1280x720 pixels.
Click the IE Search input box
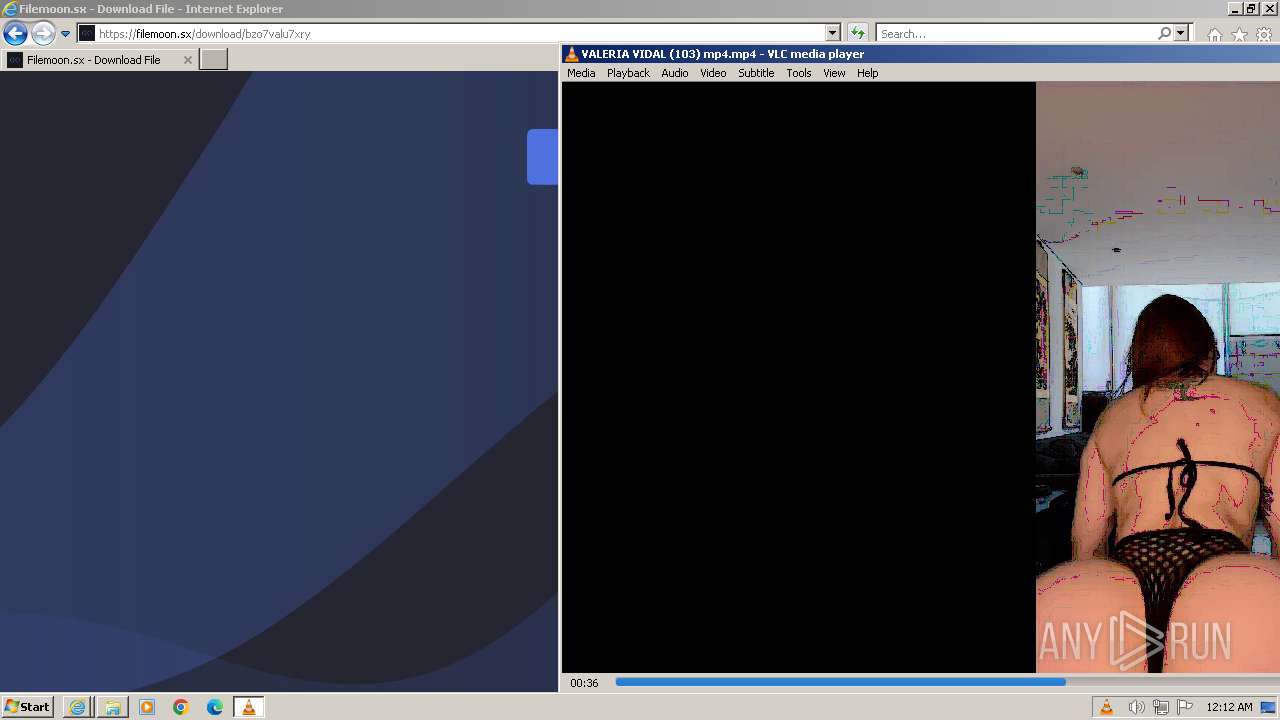pyautogui.click(x=1015, y=33)
